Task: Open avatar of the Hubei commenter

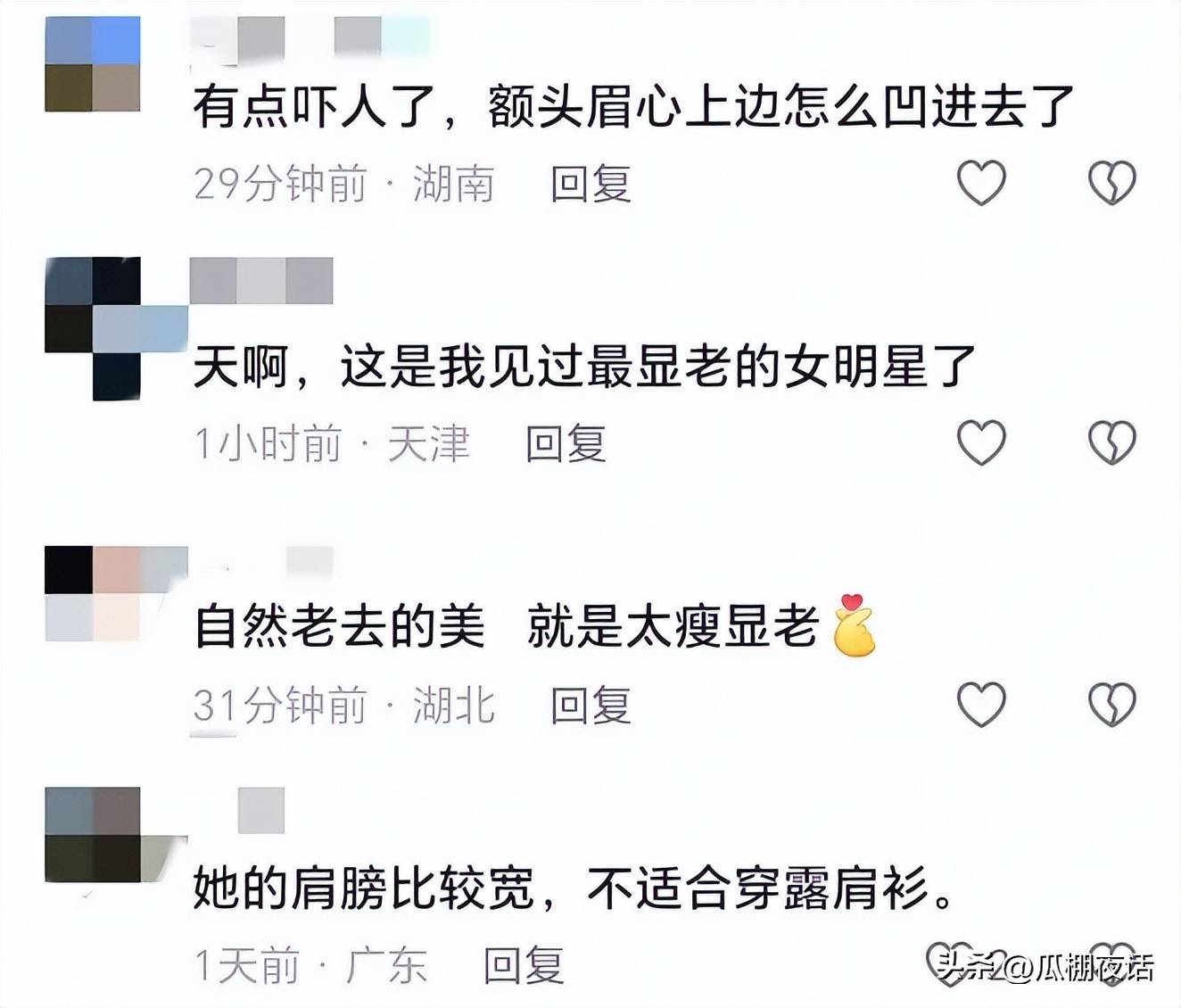Action: 116,593
